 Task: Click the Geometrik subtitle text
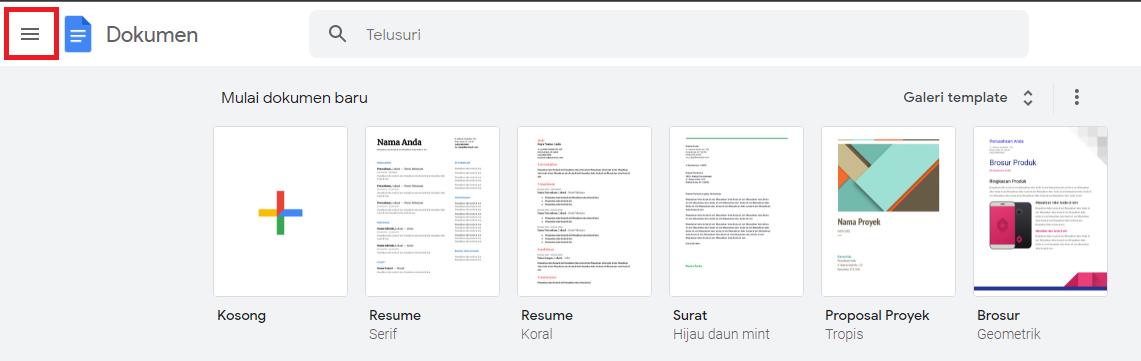(1009, 335)
